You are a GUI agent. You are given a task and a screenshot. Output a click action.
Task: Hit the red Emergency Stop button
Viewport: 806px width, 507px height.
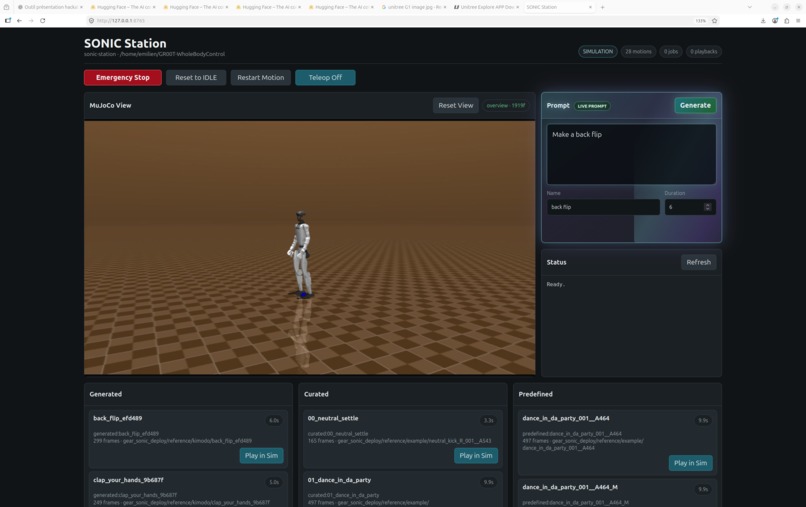[x=122, y=78]
